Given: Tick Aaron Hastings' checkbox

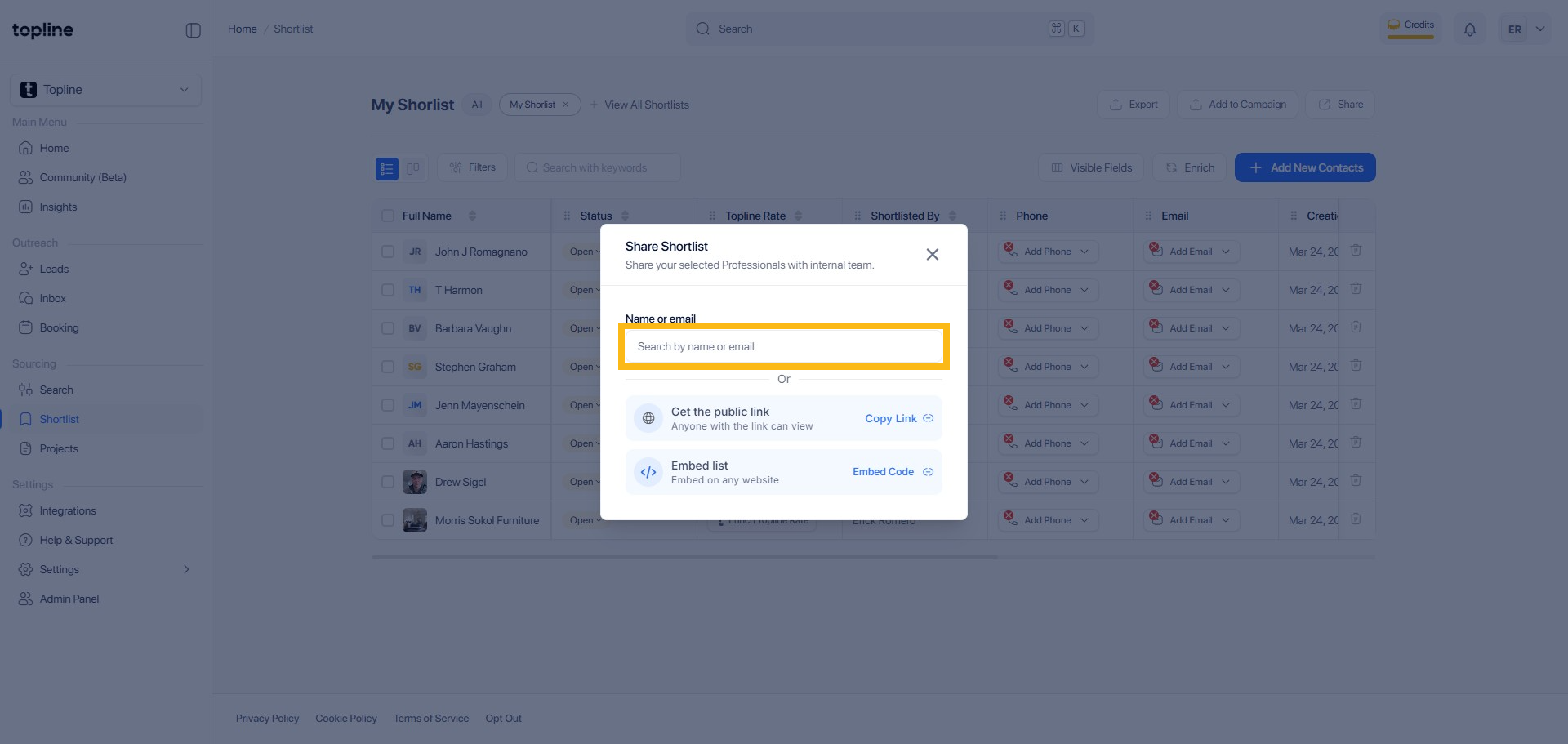Looking at the screenshot, I should pos(388,444).
